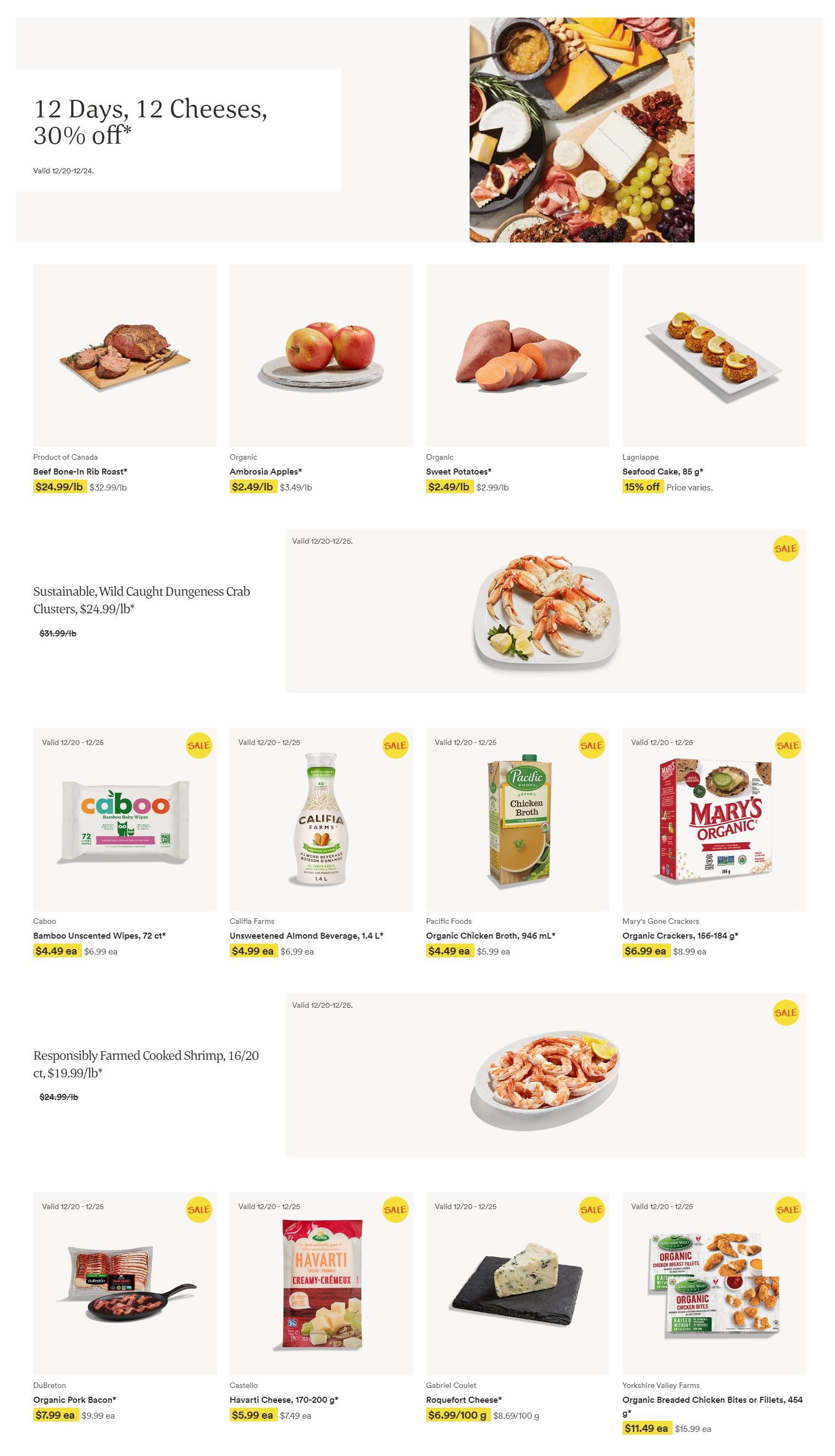Viewport: 835px width, 1456px height.
Task: Click the SALE badge on Pacific chicken broth
Action: tap(591, 746)
